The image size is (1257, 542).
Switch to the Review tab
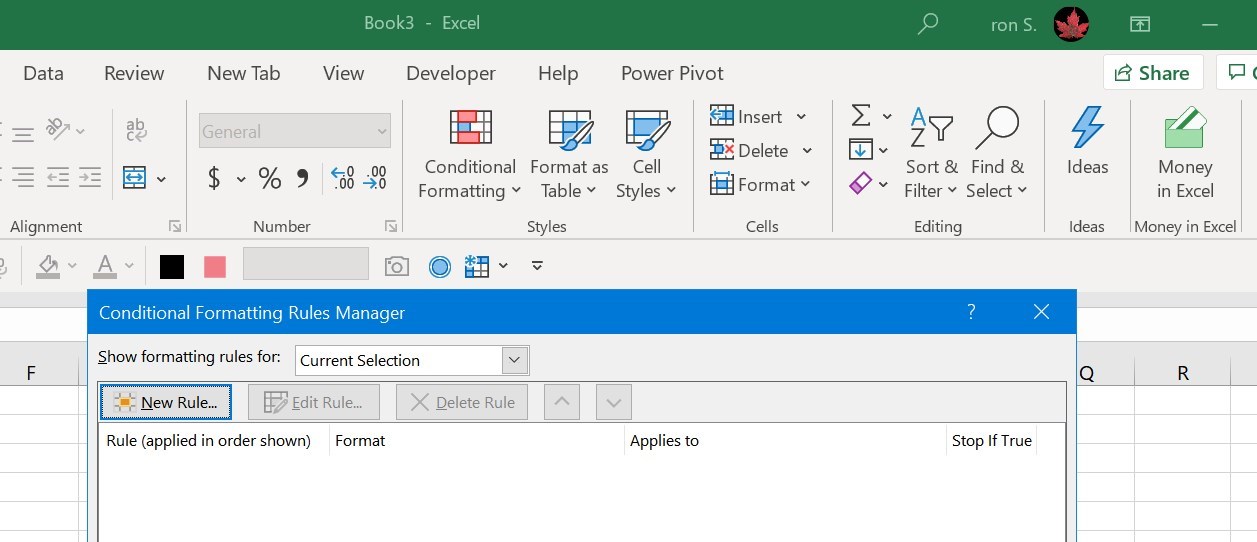(x=134, y=73)
